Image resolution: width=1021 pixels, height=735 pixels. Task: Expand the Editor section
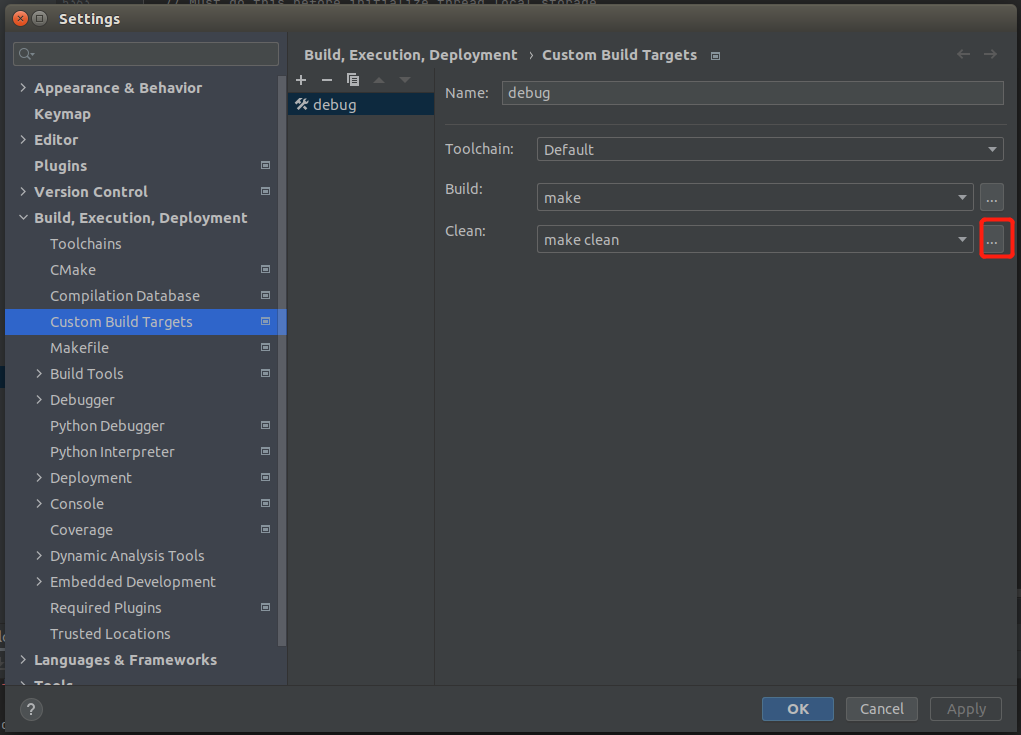tap(23, 139)
